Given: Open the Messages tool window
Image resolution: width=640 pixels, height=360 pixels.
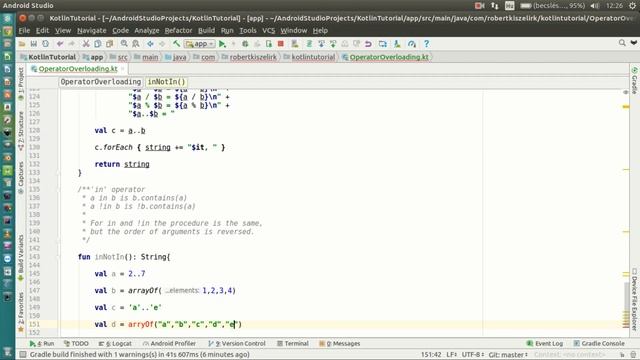Looking at the screenshot, I should 340,344.
